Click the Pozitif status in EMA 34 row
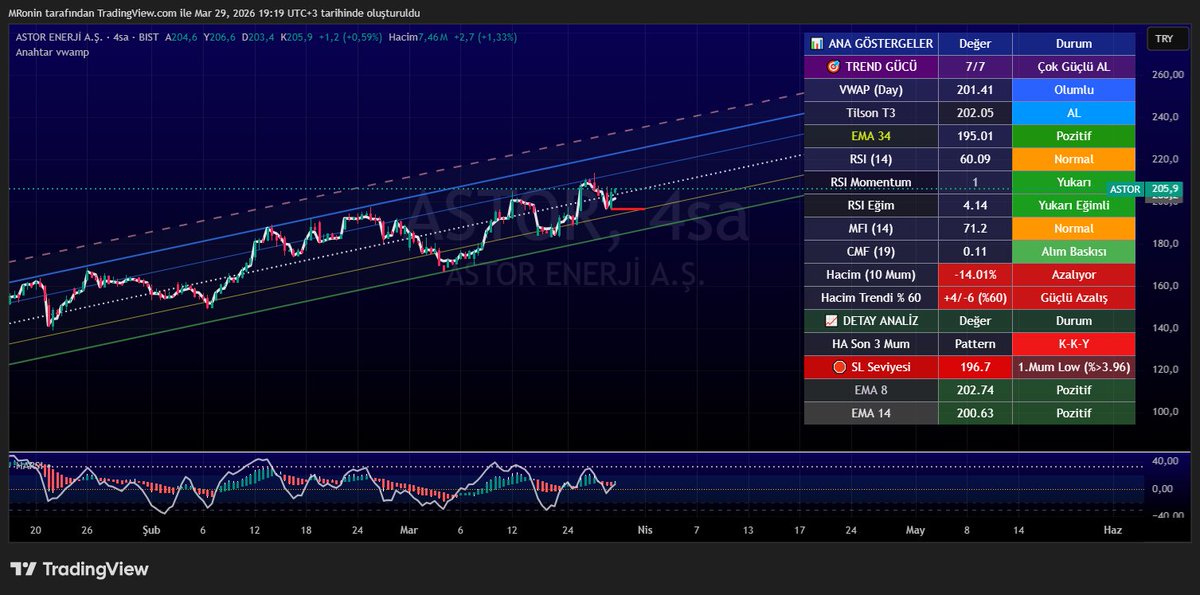Viewport: 1200px width, 595px height. (x=1074, y=136)
